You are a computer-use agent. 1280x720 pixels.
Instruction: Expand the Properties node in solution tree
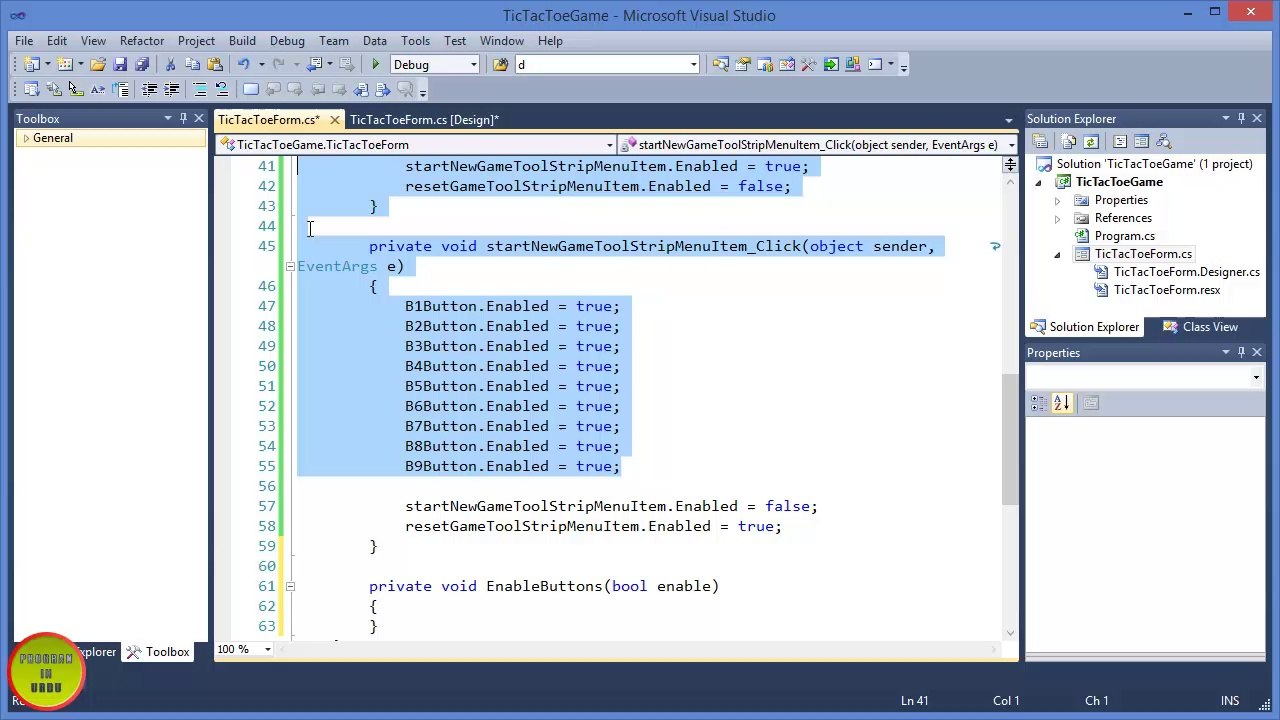point(1058,200)
